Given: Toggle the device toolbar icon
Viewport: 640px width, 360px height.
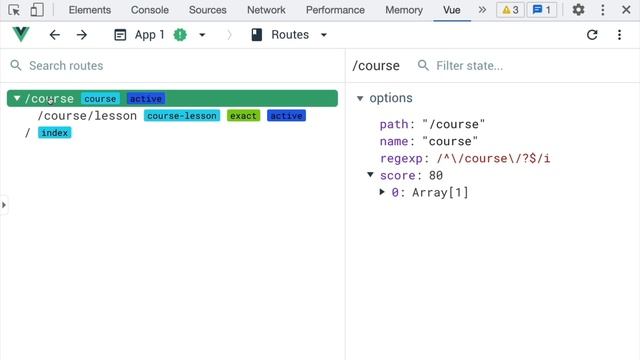Looking at the screenshot, I should tap(37, 10).
